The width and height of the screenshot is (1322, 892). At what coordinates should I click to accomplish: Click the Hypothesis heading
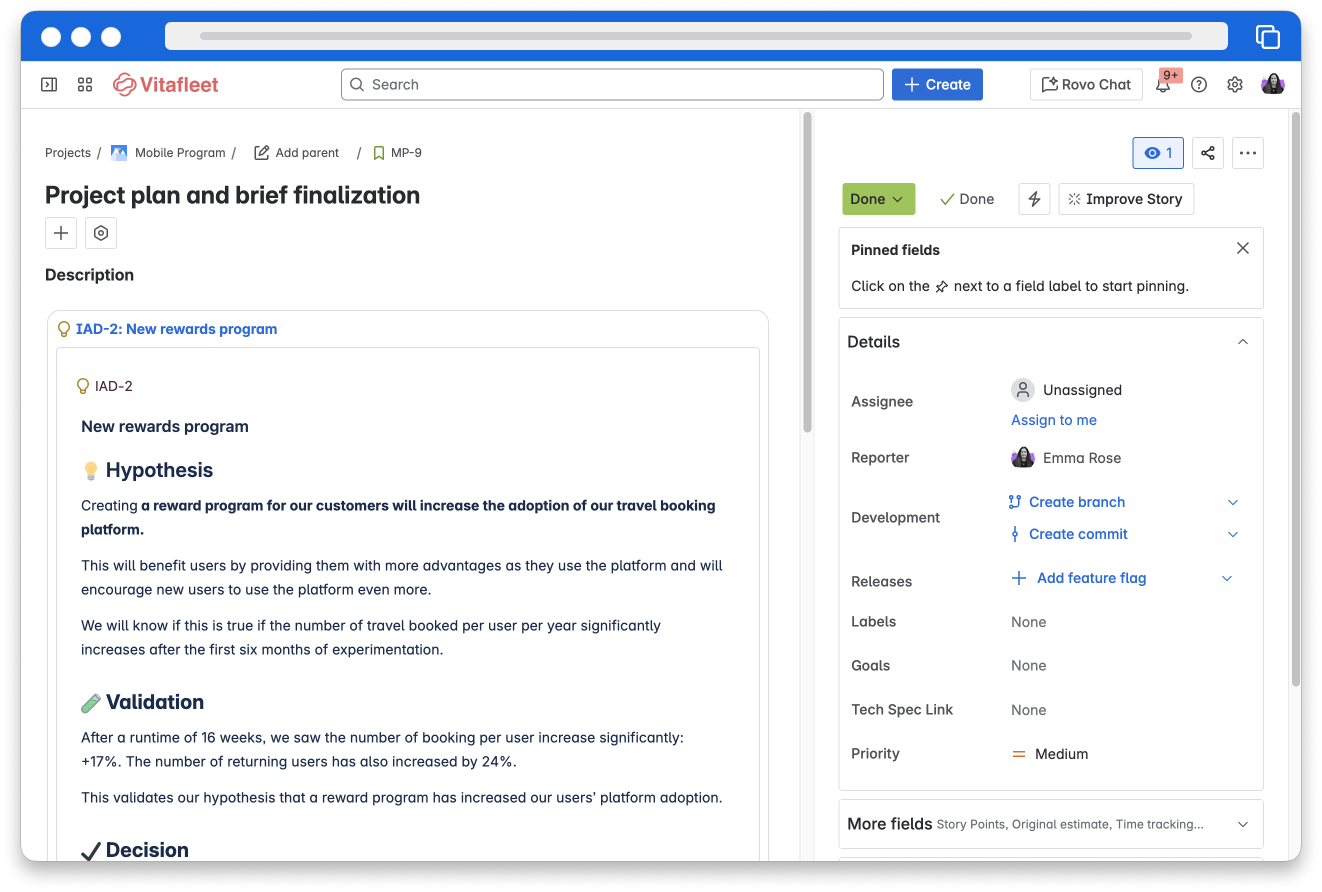click(159, 470)
